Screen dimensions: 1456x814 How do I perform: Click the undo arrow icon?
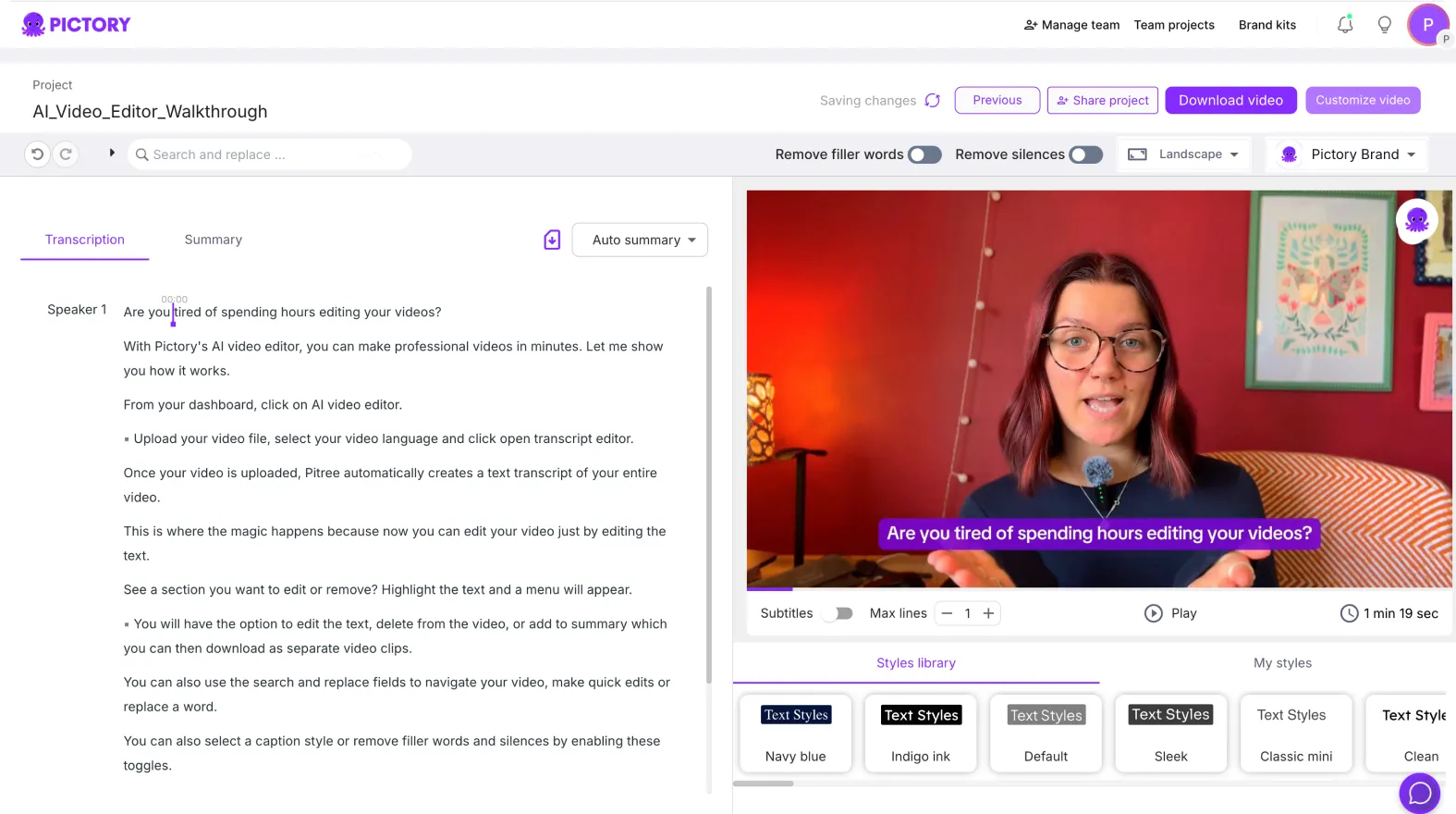click(37, 154)
